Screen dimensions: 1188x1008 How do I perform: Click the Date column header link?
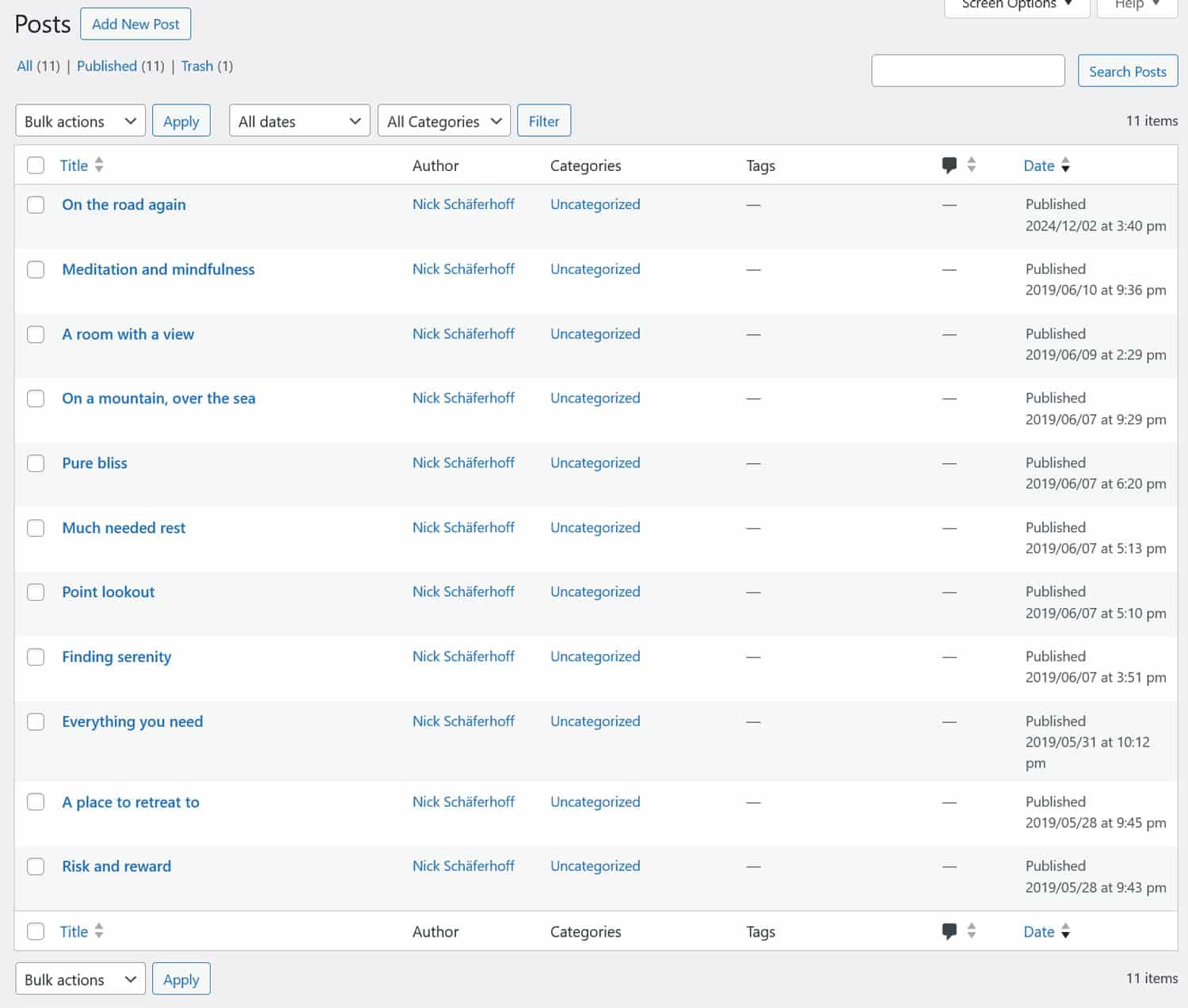(x=1038, y=165)
